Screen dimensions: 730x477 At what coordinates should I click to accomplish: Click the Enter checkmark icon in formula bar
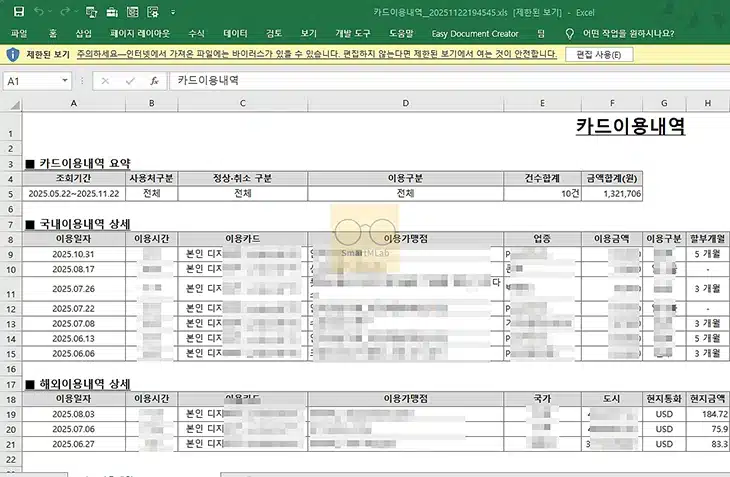coord(130,81)
